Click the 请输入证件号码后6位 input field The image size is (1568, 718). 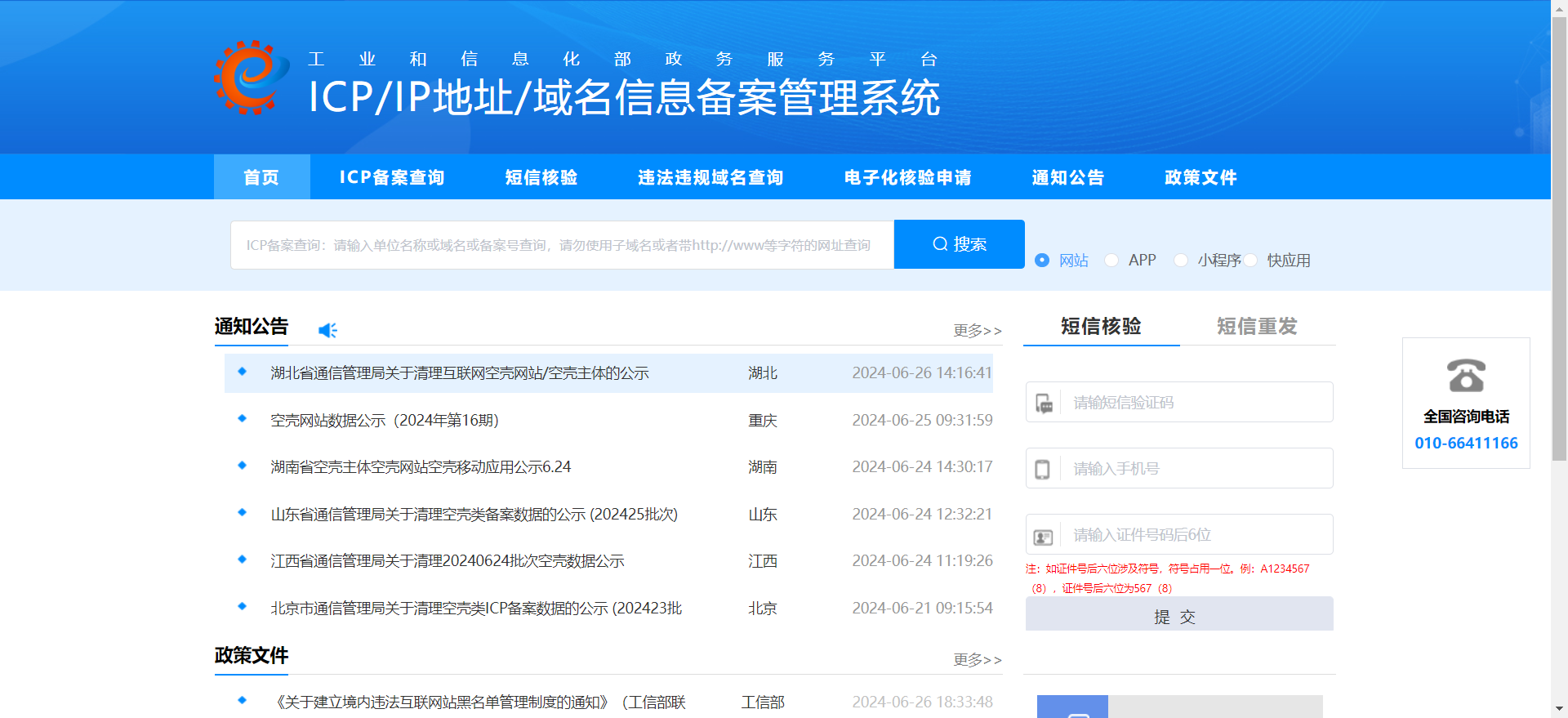(1179, 534)
